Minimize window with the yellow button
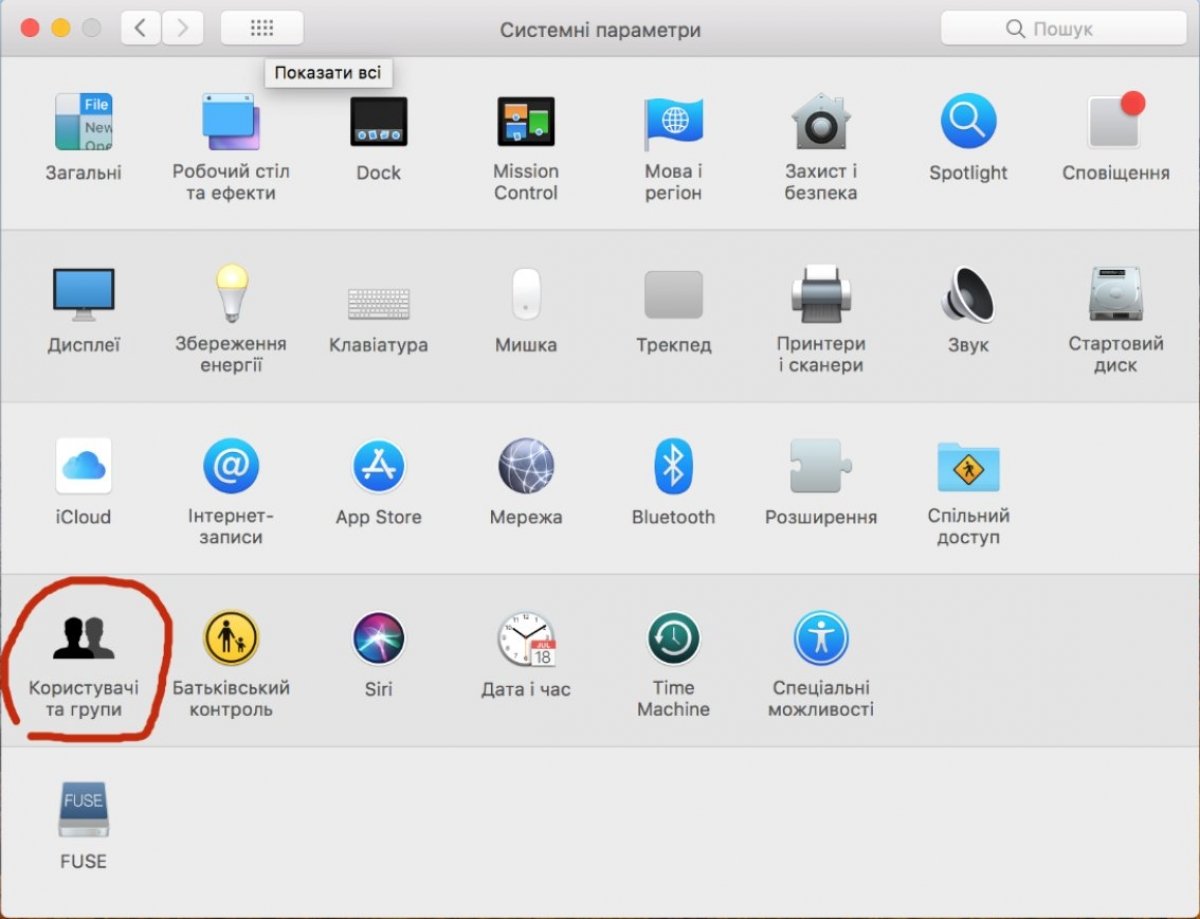This screenshot has height=919, width=1200. (x=61, y=28)
